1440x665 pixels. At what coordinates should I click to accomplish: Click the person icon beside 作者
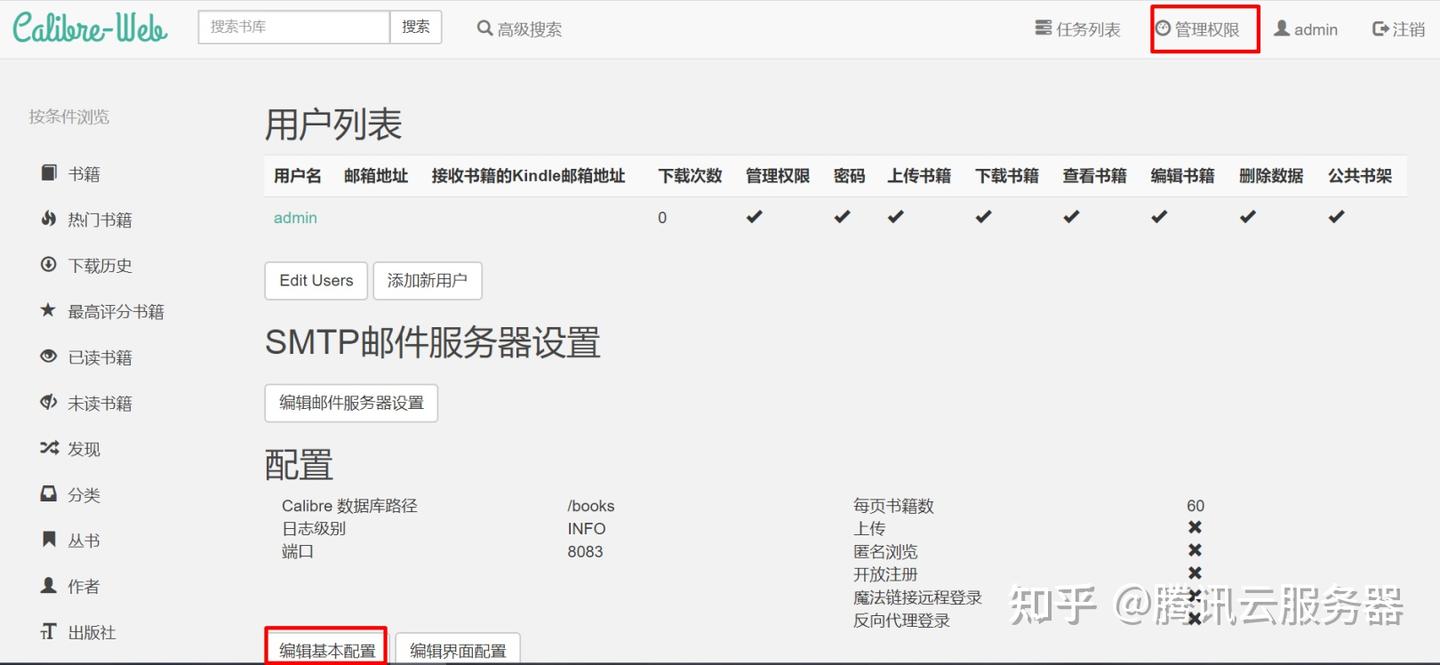click(49, 586)
